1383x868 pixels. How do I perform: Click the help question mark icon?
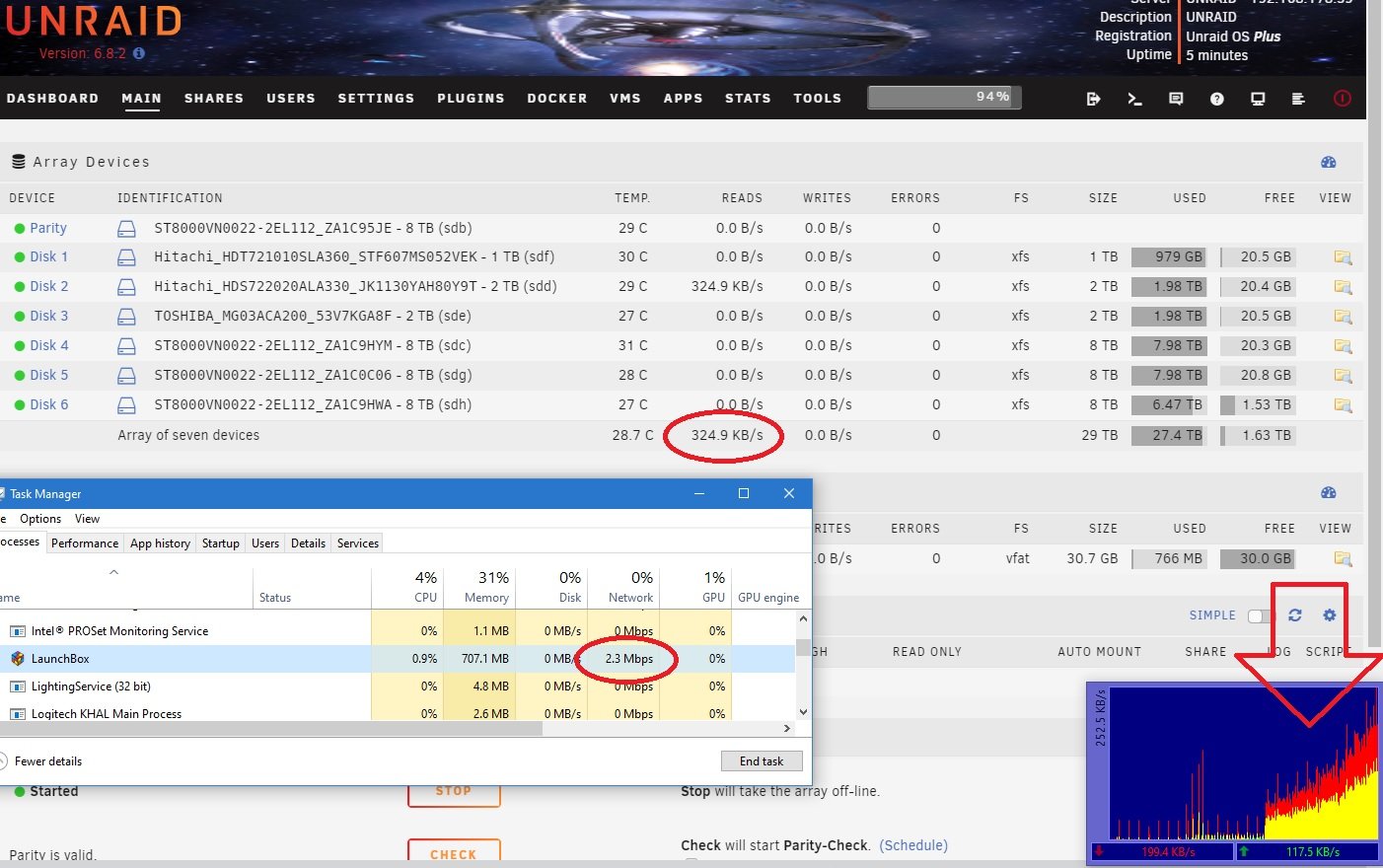(1217, 99)
